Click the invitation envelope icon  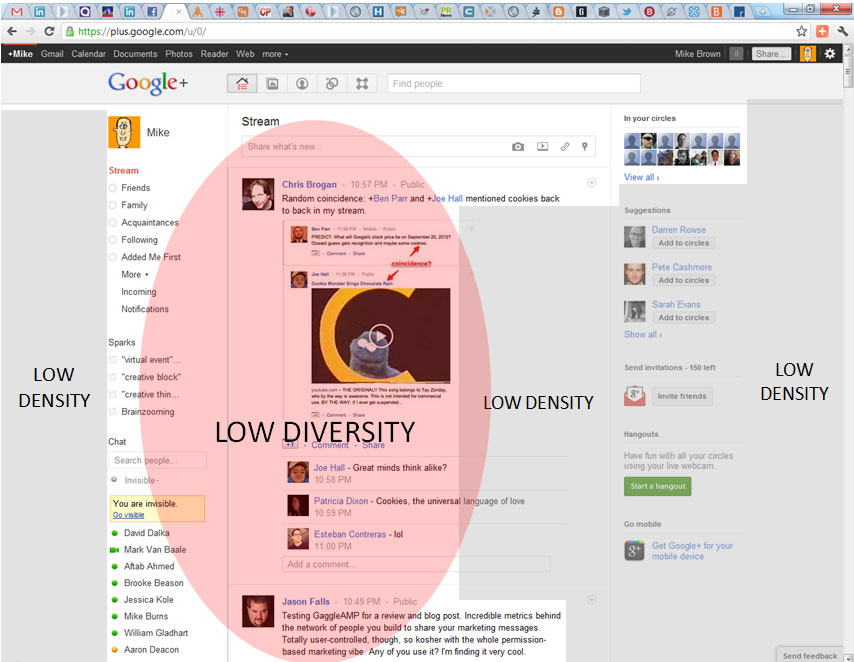click(x=635, y=396)
